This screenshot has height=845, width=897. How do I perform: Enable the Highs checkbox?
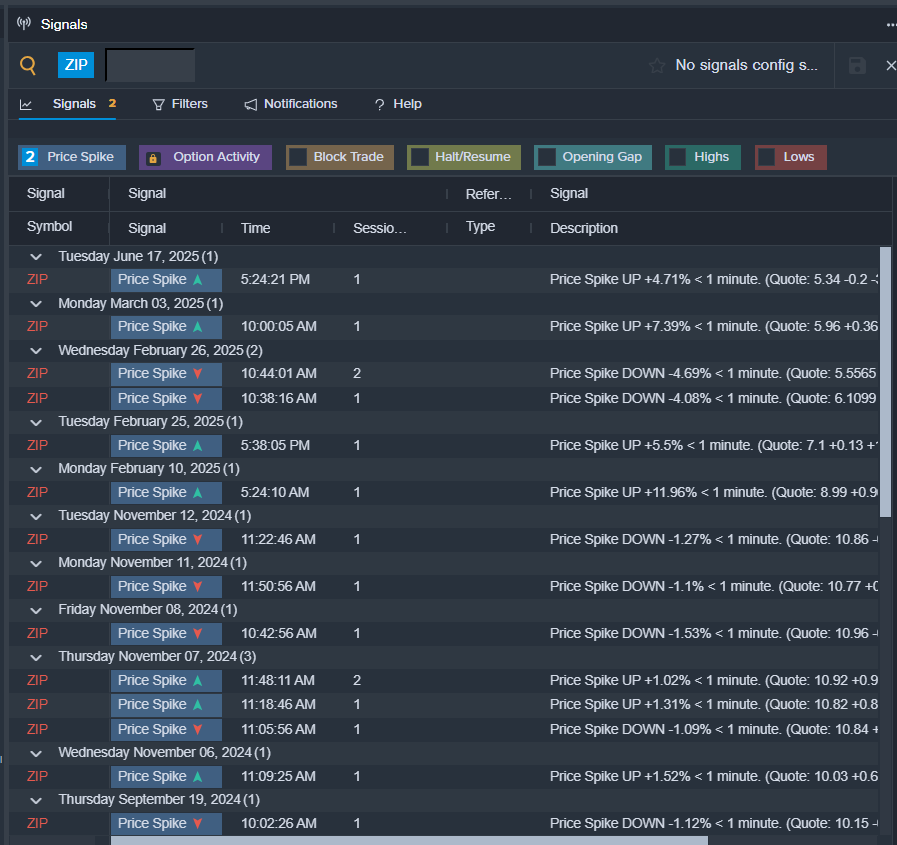point(677,157)
